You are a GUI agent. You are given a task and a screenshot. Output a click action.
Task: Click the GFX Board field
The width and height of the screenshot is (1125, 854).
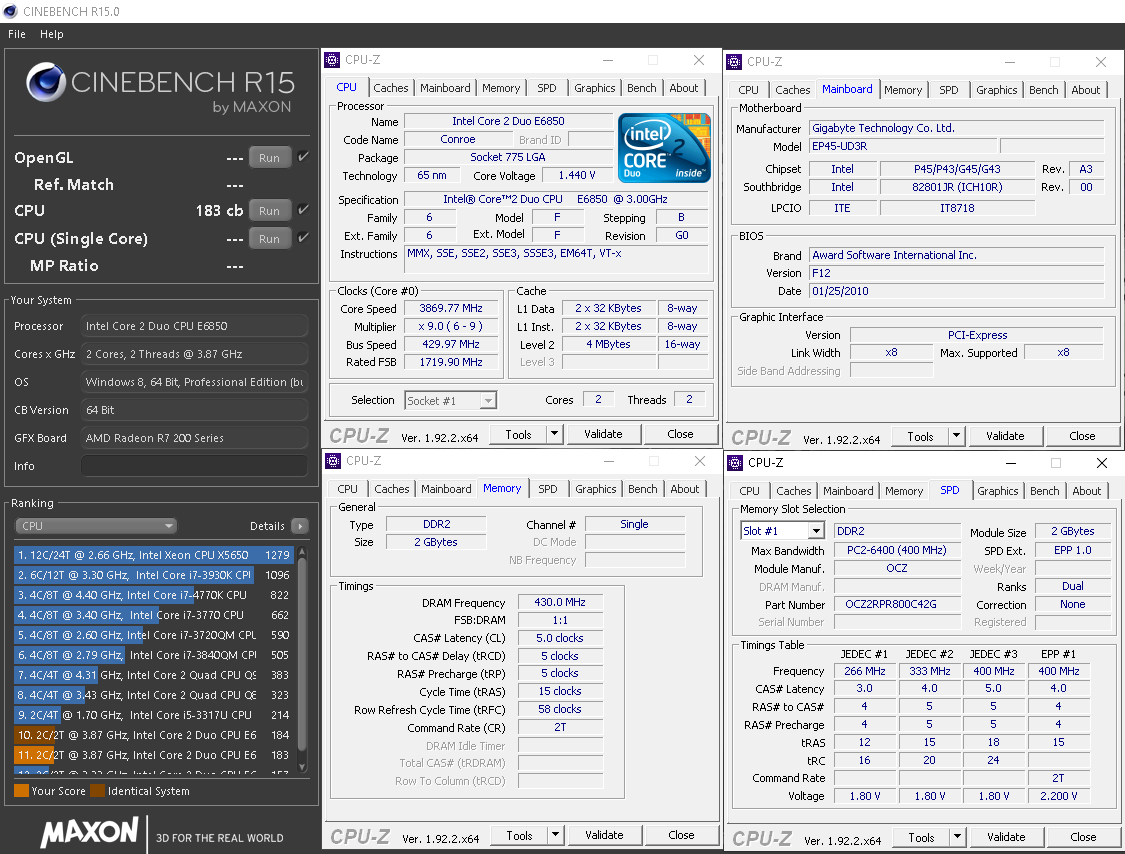tap(194, 438)
